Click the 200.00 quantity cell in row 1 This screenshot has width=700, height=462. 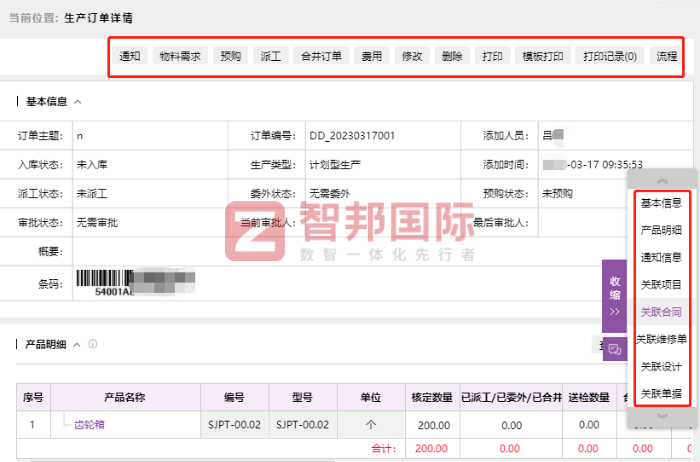coord(432,425)
